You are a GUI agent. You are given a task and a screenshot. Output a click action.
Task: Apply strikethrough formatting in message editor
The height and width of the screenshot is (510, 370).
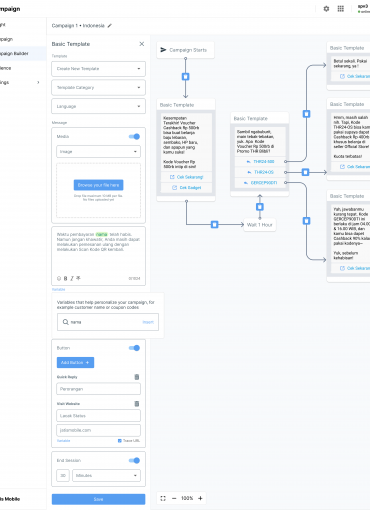click(78, 278)
